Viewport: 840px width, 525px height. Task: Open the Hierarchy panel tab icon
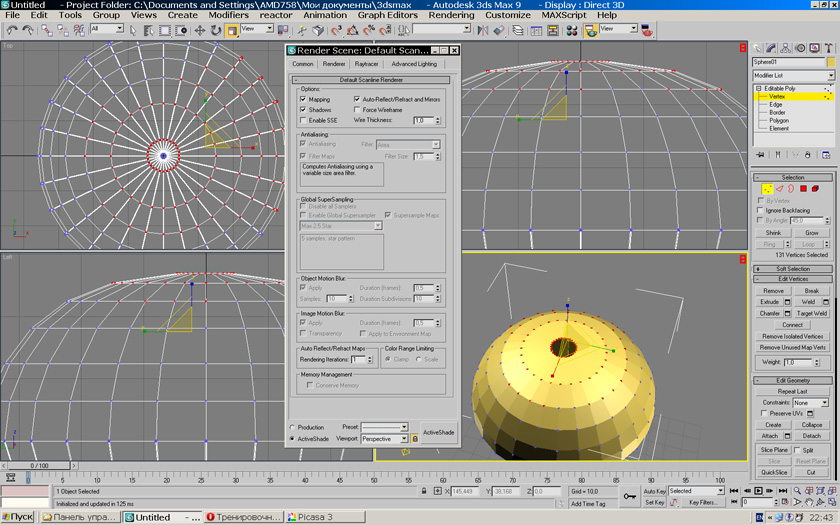(786, 48)
